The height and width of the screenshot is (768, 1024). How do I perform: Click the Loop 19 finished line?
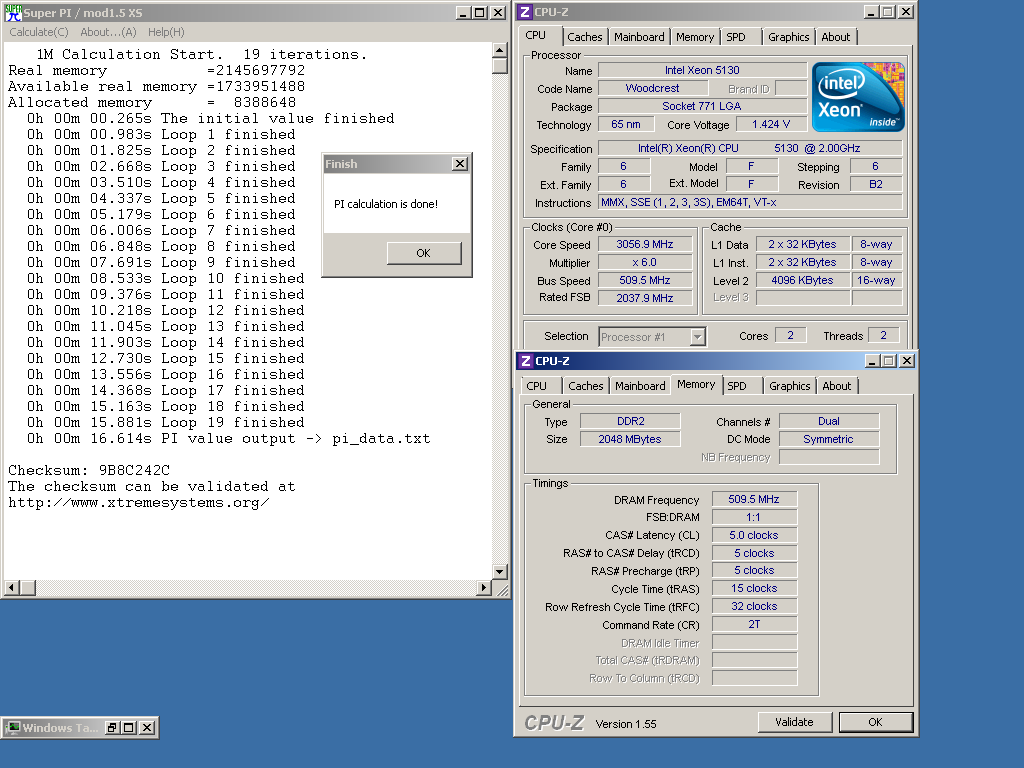[165, 423]
